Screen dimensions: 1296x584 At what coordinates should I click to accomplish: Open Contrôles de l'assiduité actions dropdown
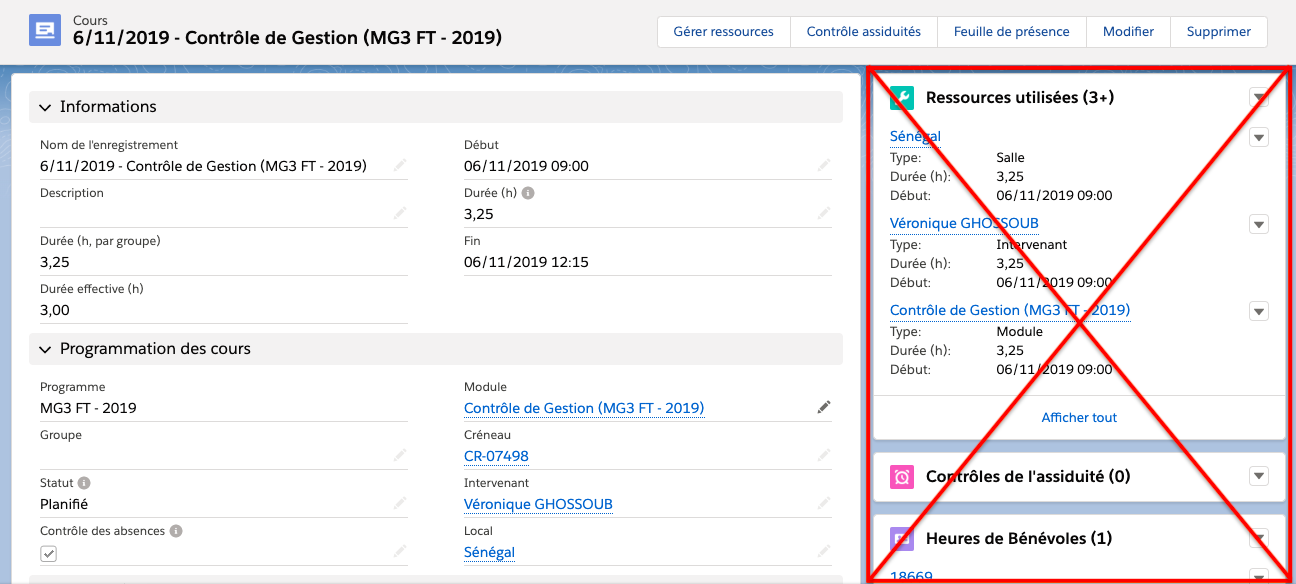(x=1259, y=476)
